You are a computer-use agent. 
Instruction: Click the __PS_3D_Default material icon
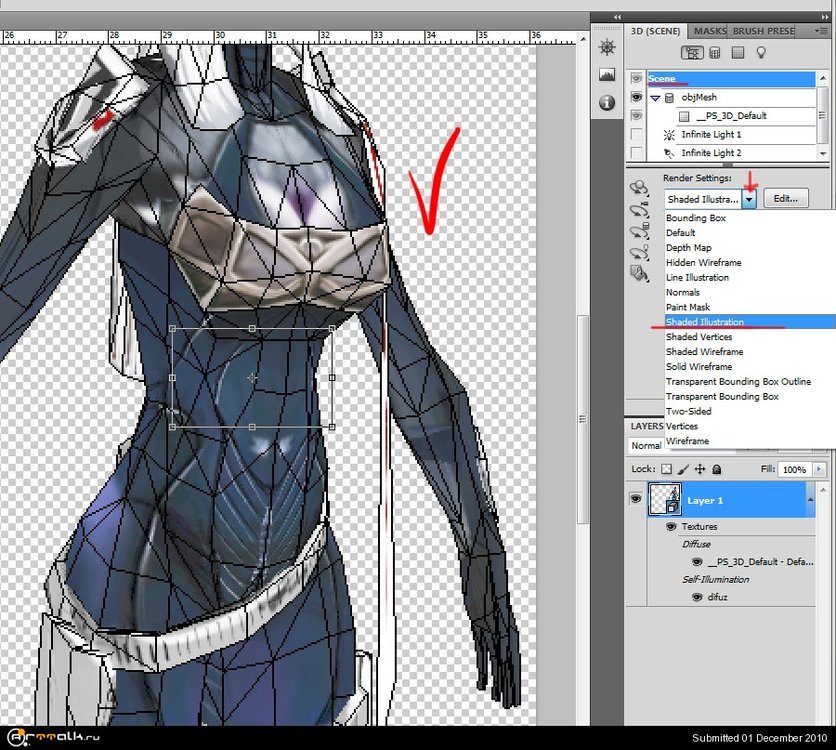coord(684,116)
